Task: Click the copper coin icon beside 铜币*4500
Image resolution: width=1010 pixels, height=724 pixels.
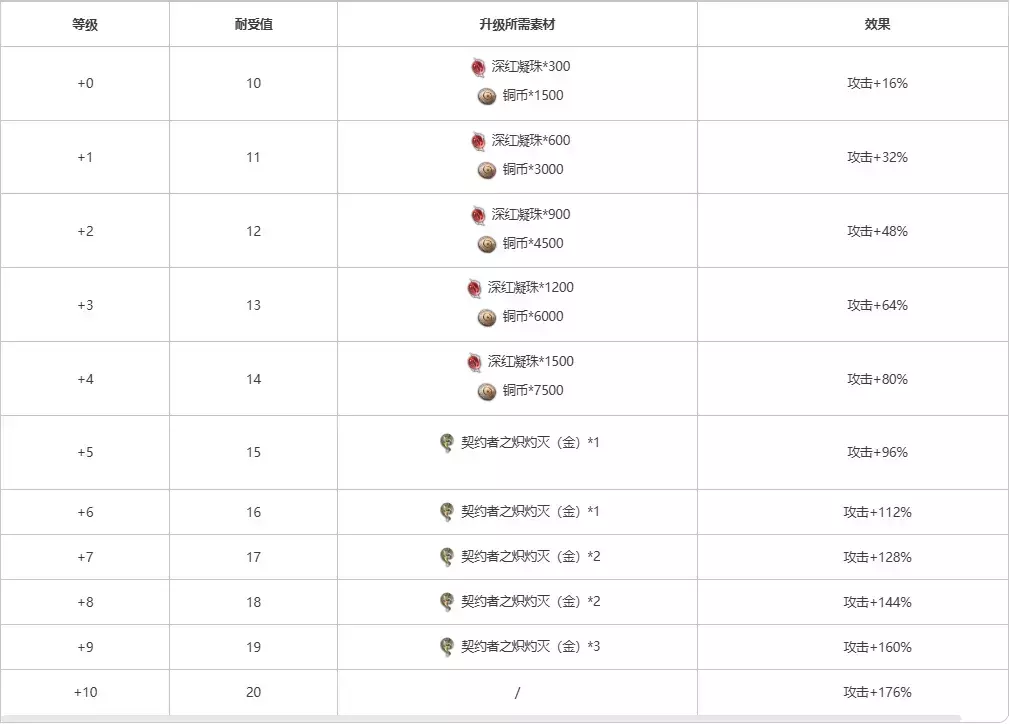Action: click(x=486, y=244)
